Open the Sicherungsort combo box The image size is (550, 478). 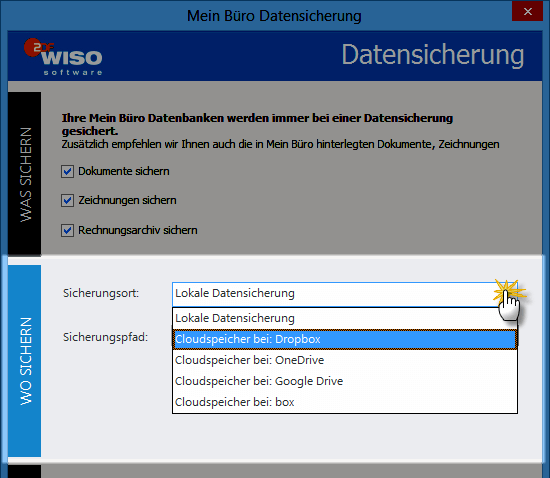345,294
